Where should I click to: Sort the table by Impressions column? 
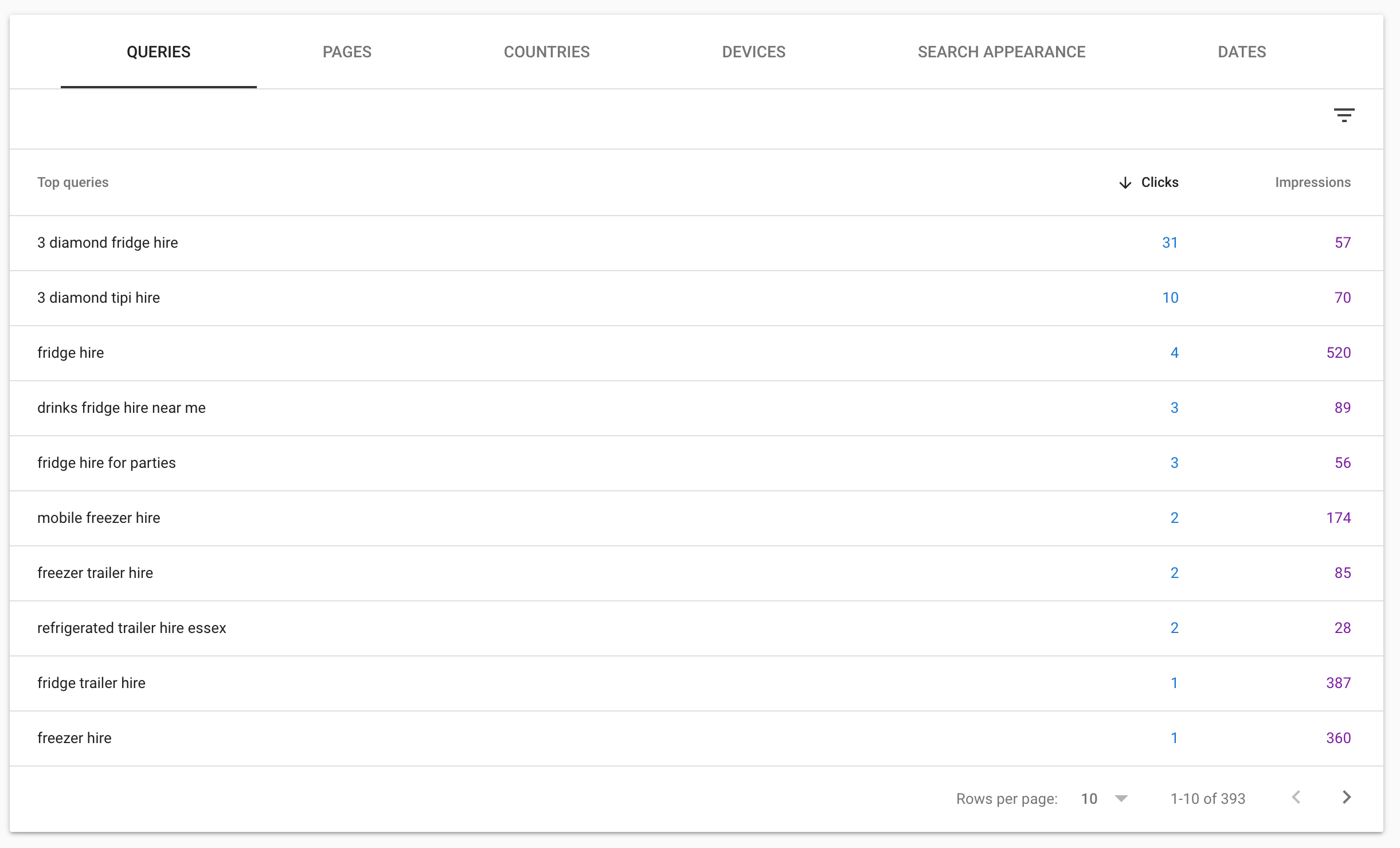(x=1313, y=182)
